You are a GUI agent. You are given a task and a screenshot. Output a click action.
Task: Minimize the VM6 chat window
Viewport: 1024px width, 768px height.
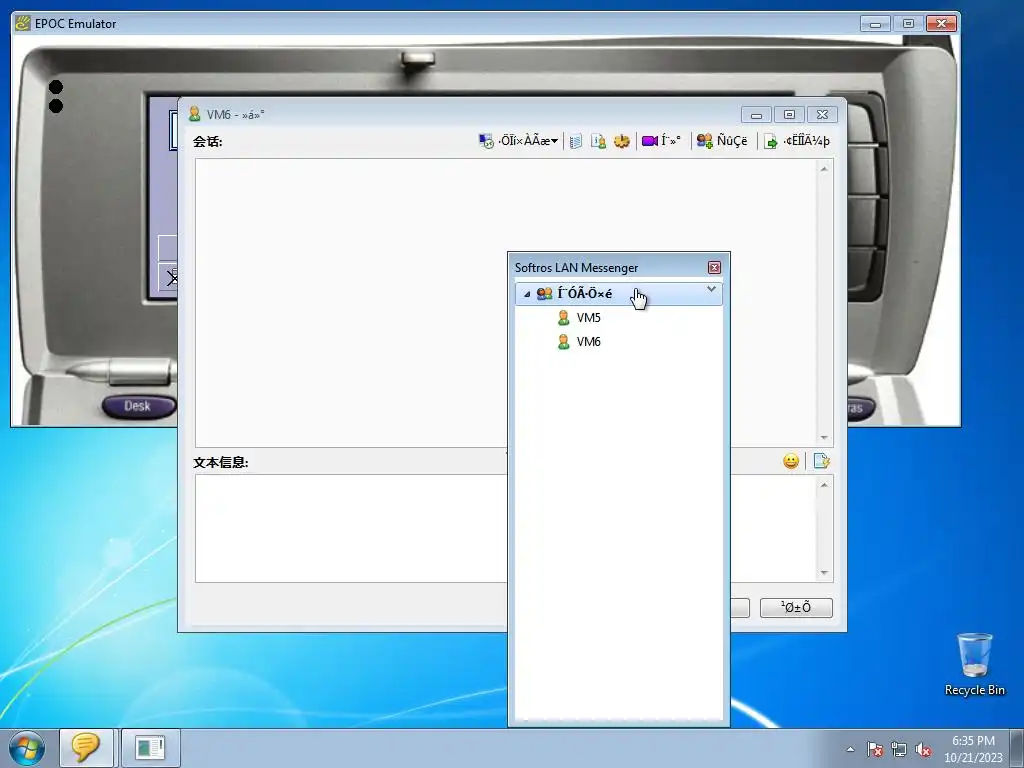[756, 115]
